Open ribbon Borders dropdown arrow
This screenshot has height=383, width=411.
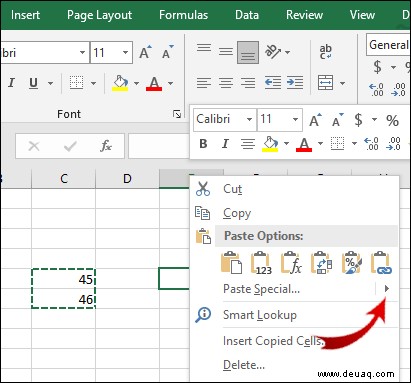tap(93, 83)
